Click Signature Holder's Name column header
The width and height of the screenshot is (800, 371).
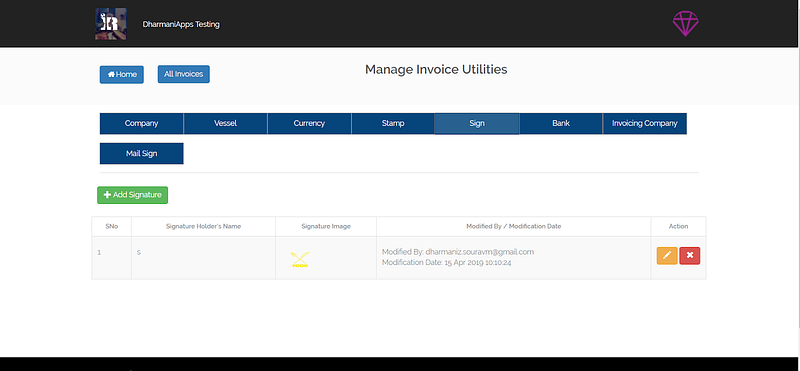click(x=204, y=226)
